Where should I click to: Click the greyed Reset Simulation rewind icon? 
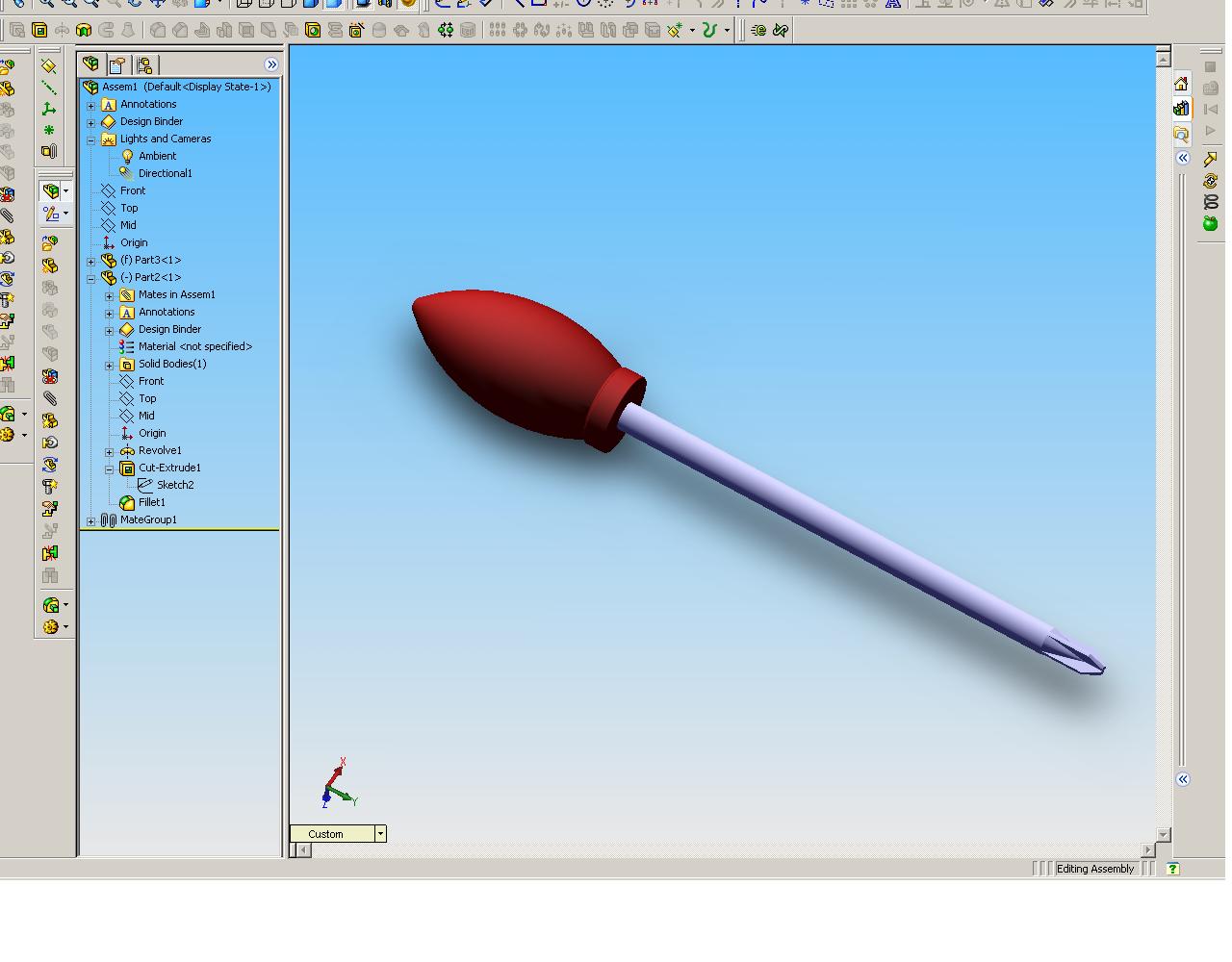click(x=1211, y=109)
